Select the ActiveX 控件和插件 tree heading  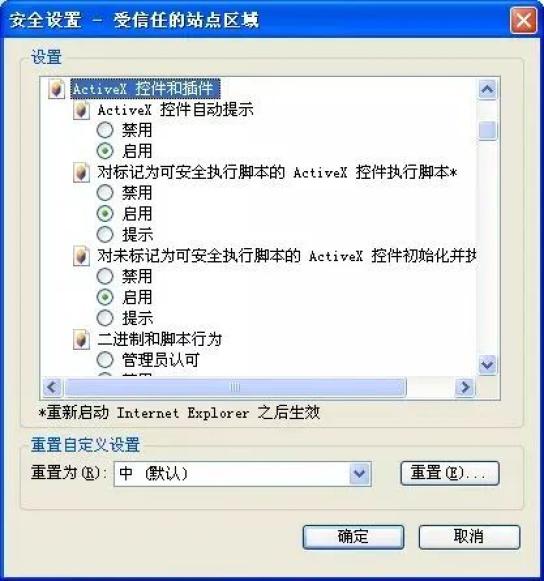tap(145, 89)
